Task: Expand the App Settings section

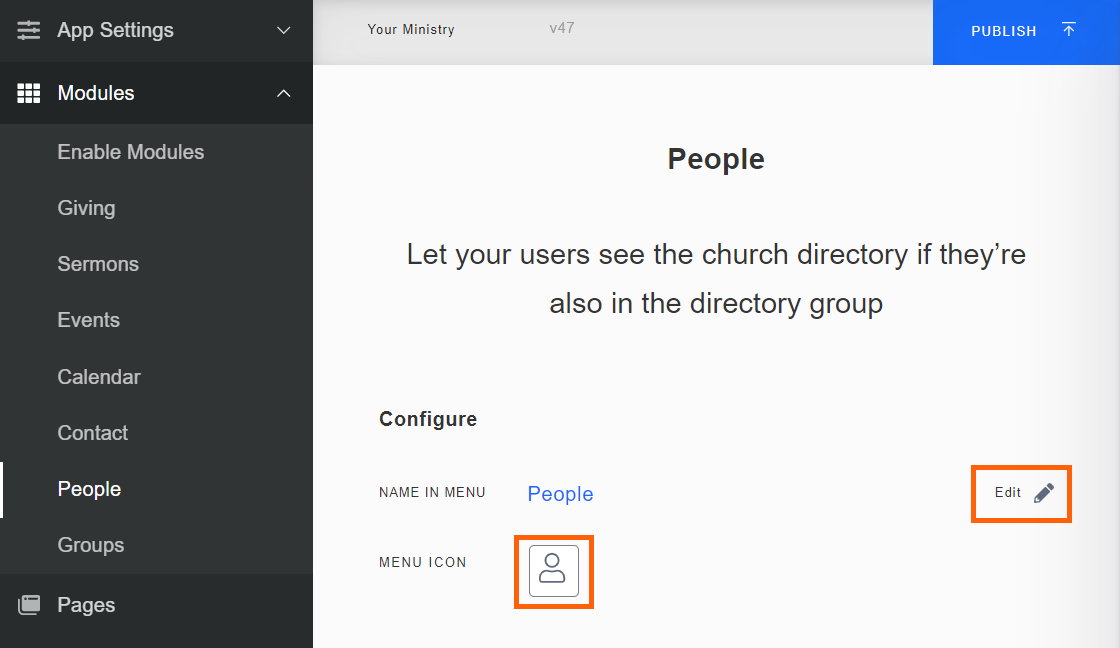Action: coord(283,30)
